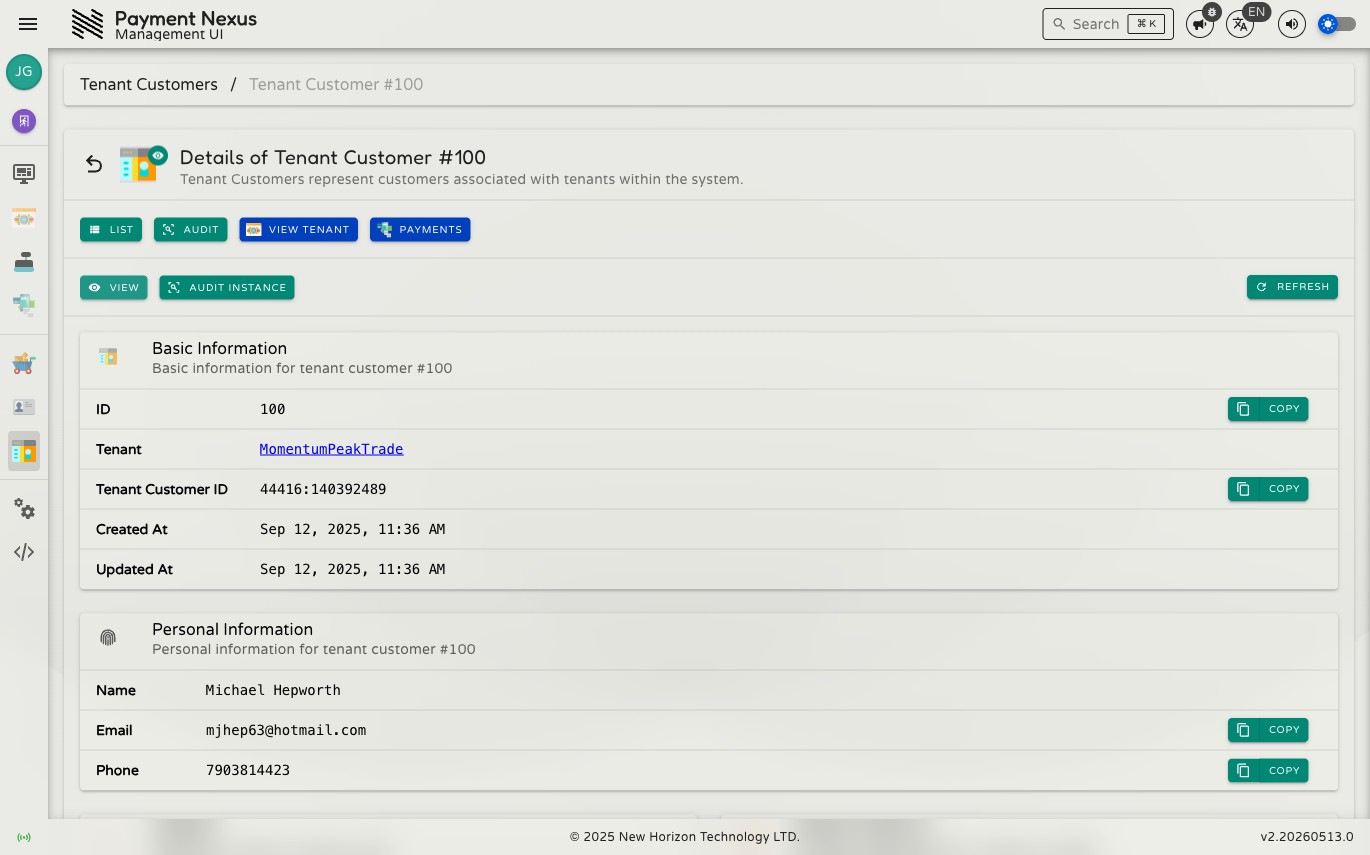This screenshot has width=1370, height=855.
Task: Click the '44416:140392489' value
Action: (x=323, y=489)
